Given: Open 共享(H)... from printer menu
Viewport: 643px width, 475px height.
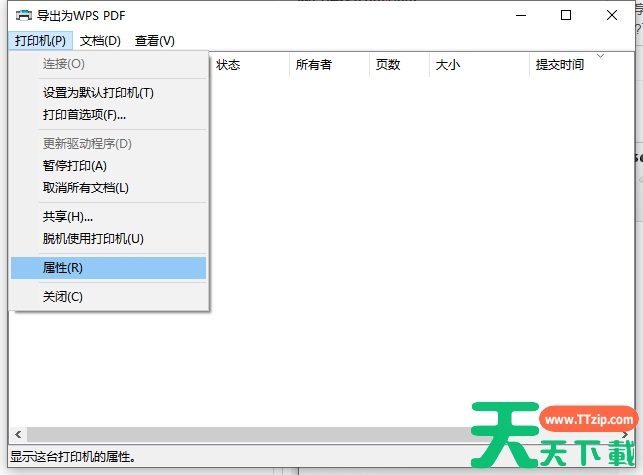Looking at the screenshot, I should click(108, 217).
